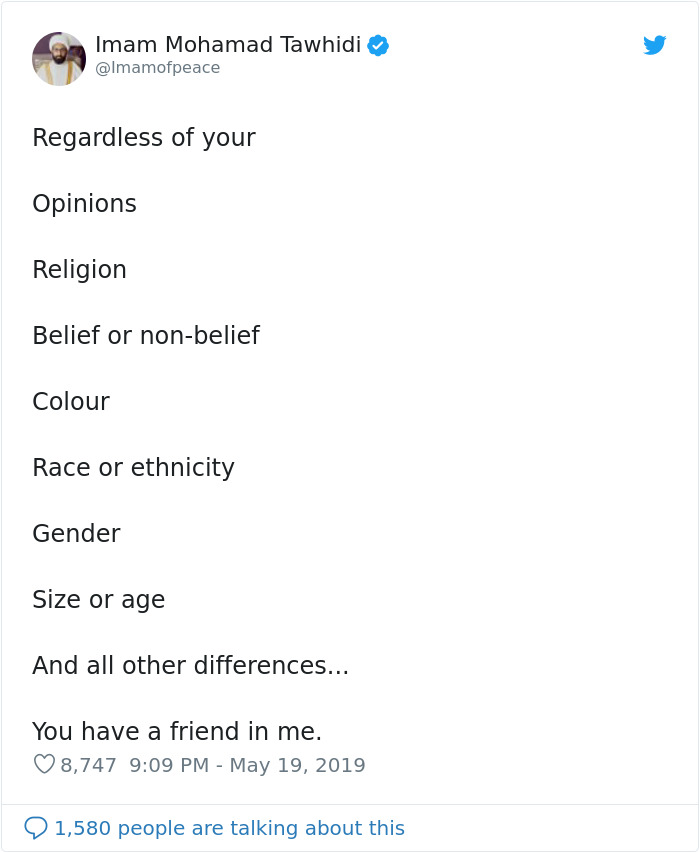Viewport: 700px width, 853px height.
Task: Open the 9:09 PM - May 19, 2019 timestamp
Action: point(247,765)
